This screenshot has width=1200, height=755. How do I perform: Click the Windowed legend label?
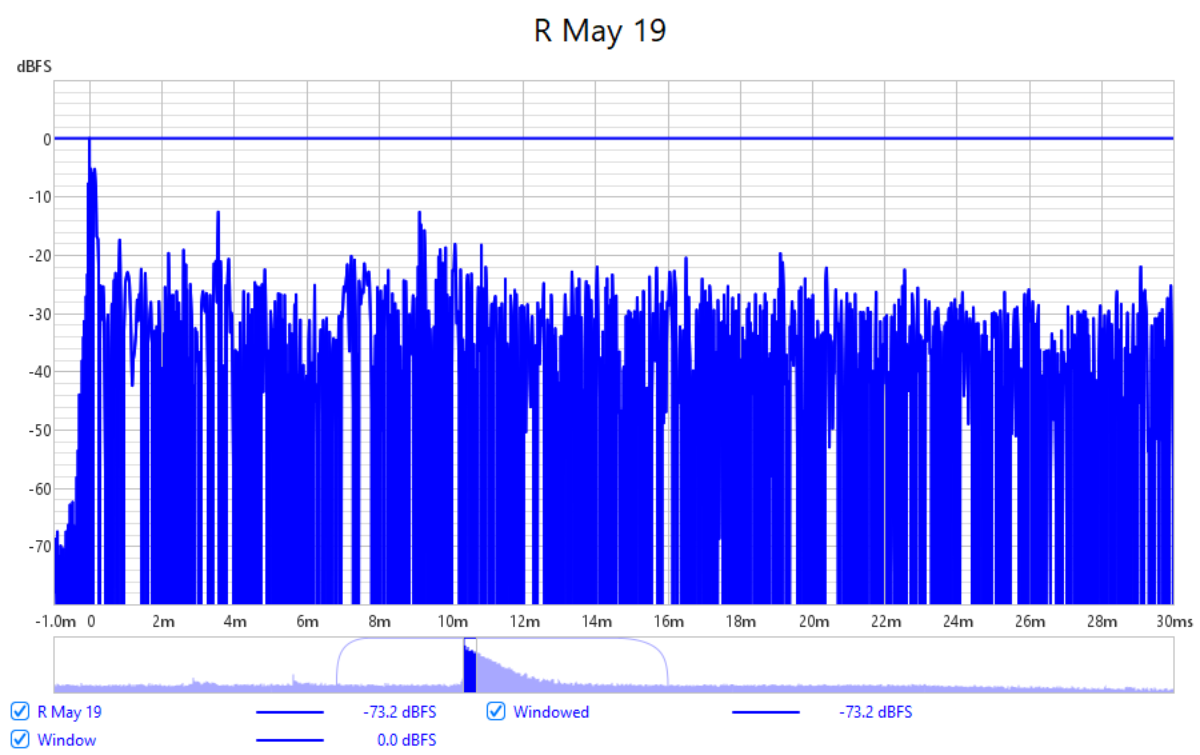click(x=551, y=712)
